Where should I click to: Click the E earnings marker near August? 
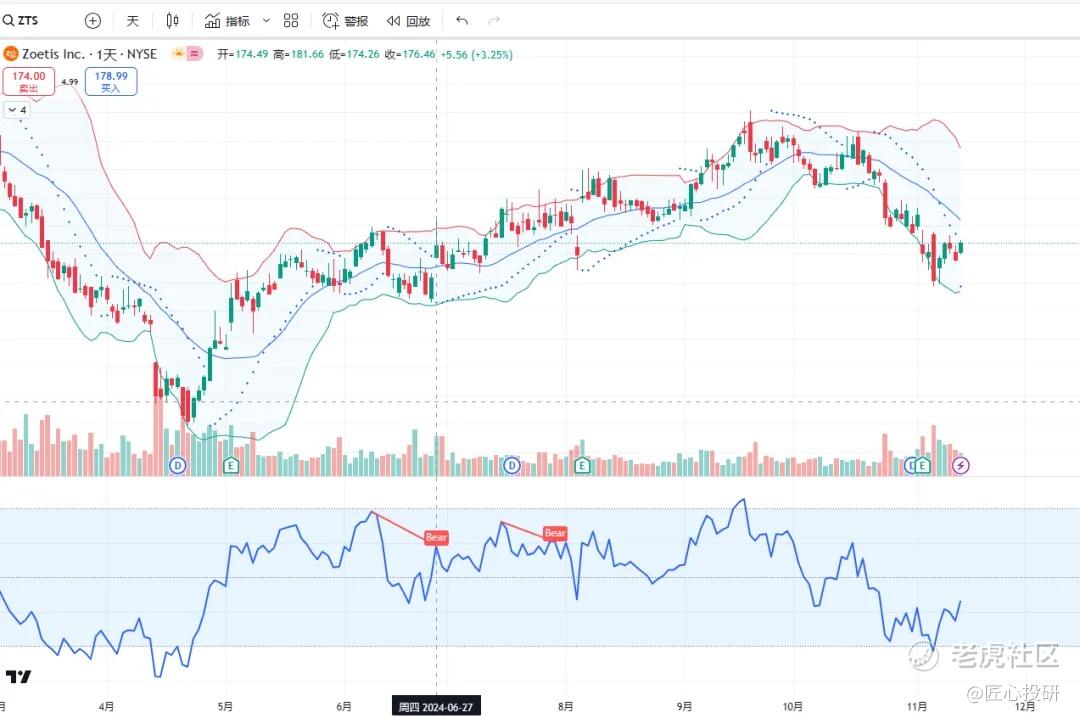click(582, 465)
